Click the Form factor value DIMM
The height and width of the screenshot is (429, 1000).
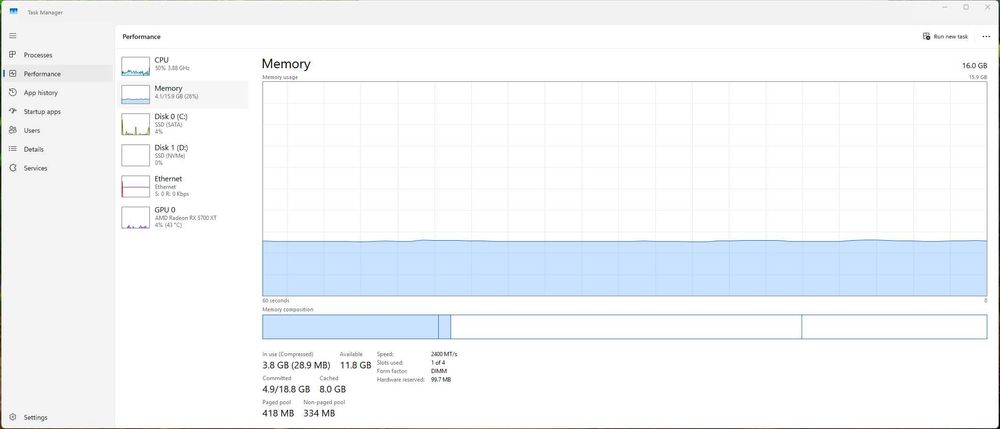coord(438,371)
